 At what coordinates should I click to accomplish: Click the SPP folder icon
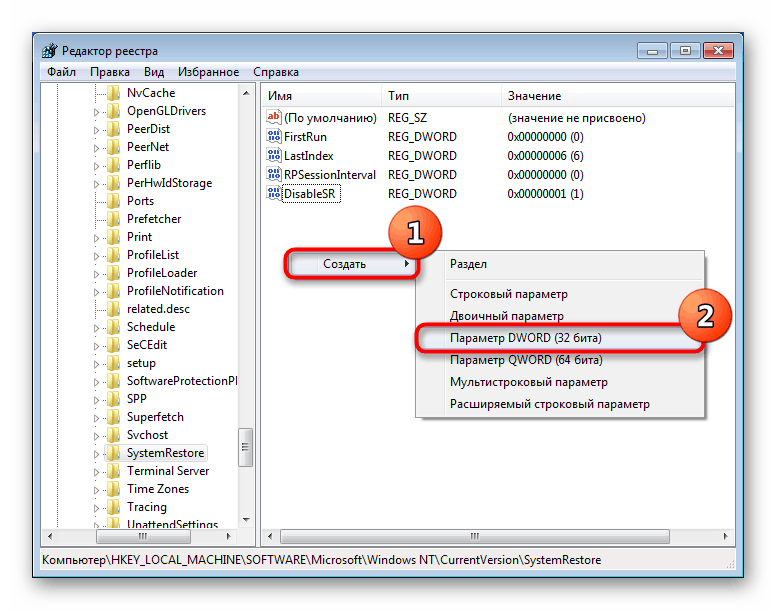(x=114, y=399)
